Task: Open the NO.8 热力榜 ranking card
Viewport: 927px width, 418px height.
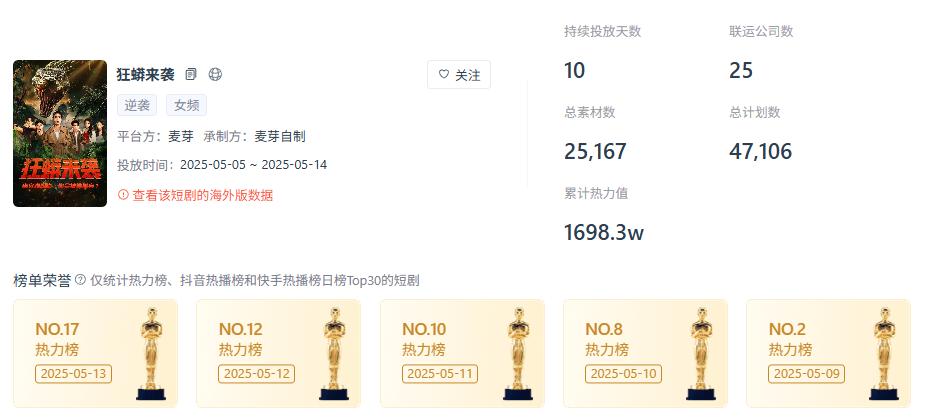Action: [645, 353]
